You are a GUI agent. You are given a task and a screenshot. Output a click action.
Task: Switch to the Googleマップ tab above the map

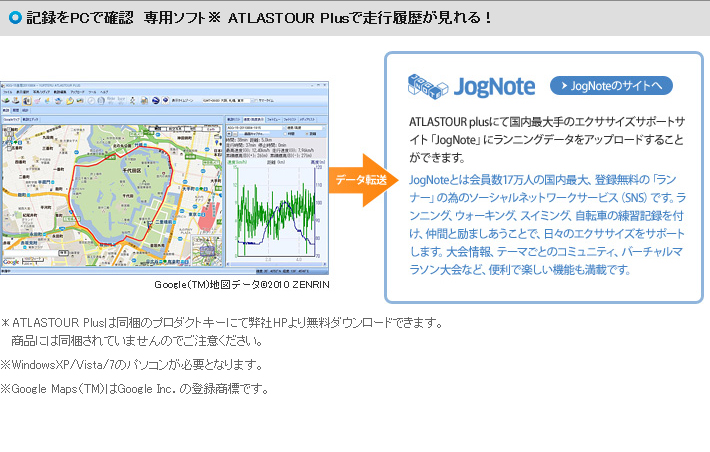click(11, 120)
